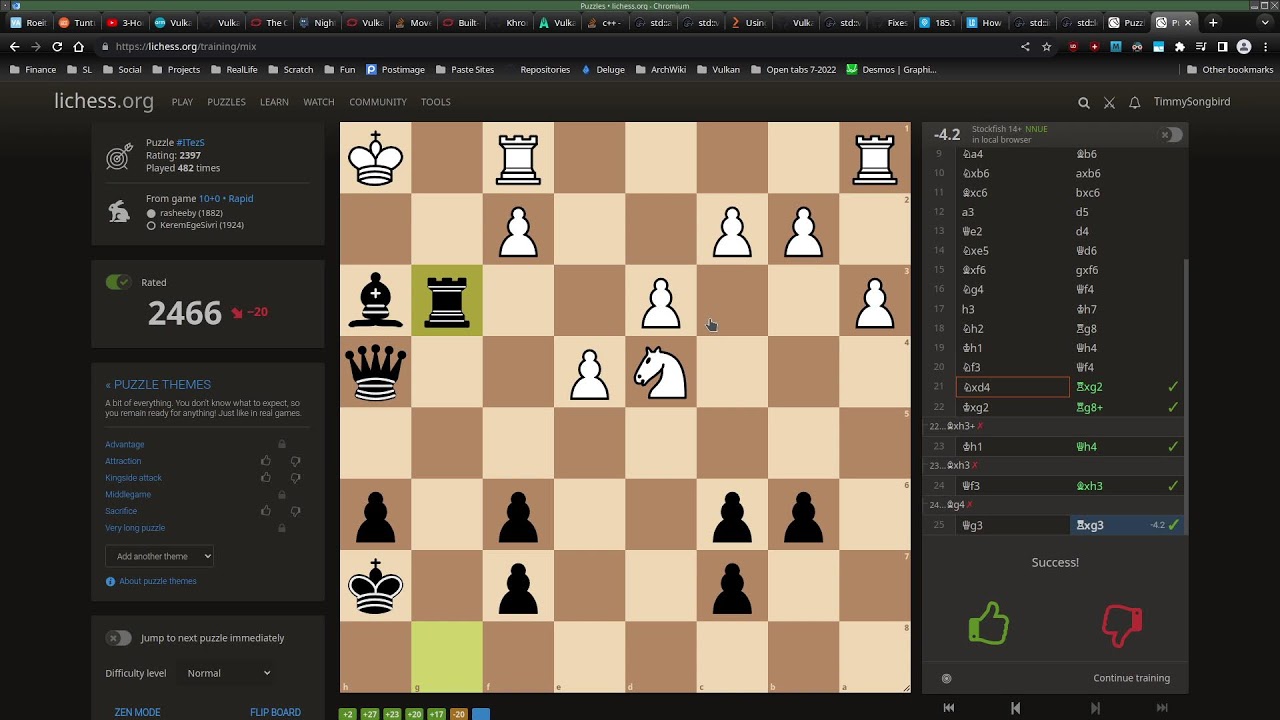Open the PLAY menu

tap(182, 102)
